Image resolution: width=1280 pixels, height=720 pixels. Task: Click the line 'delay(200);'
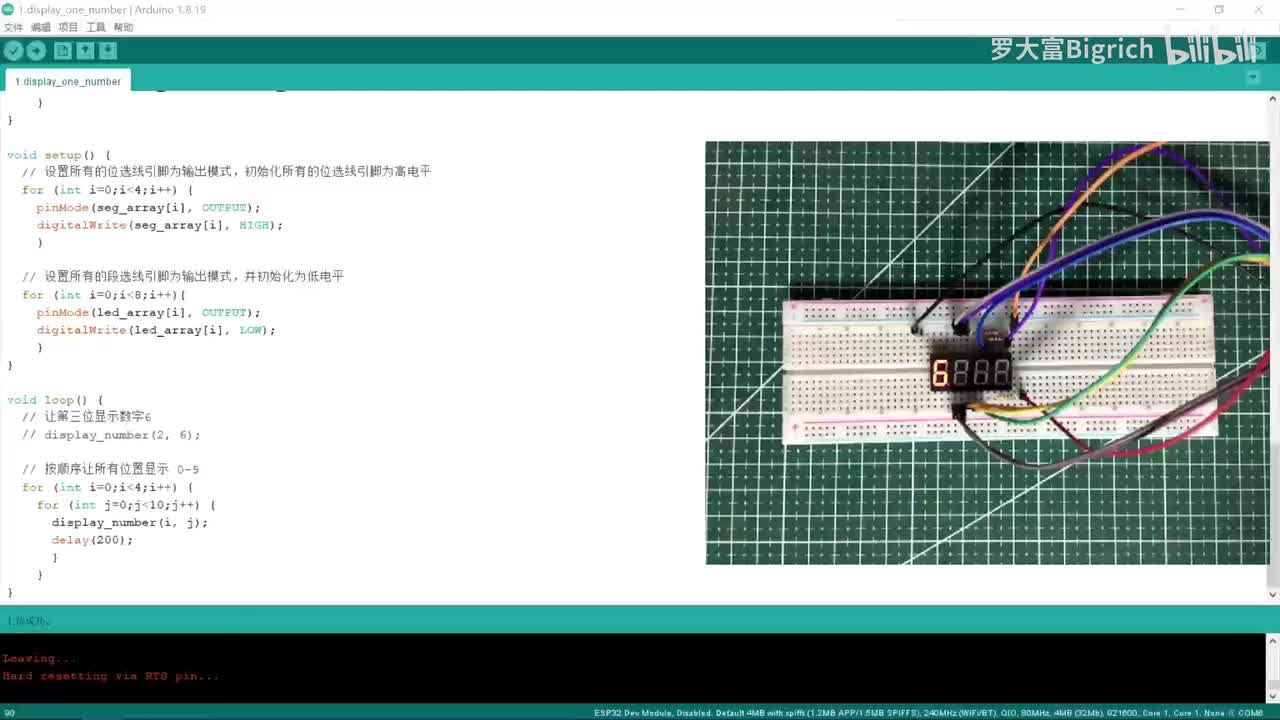click(92, 540)
